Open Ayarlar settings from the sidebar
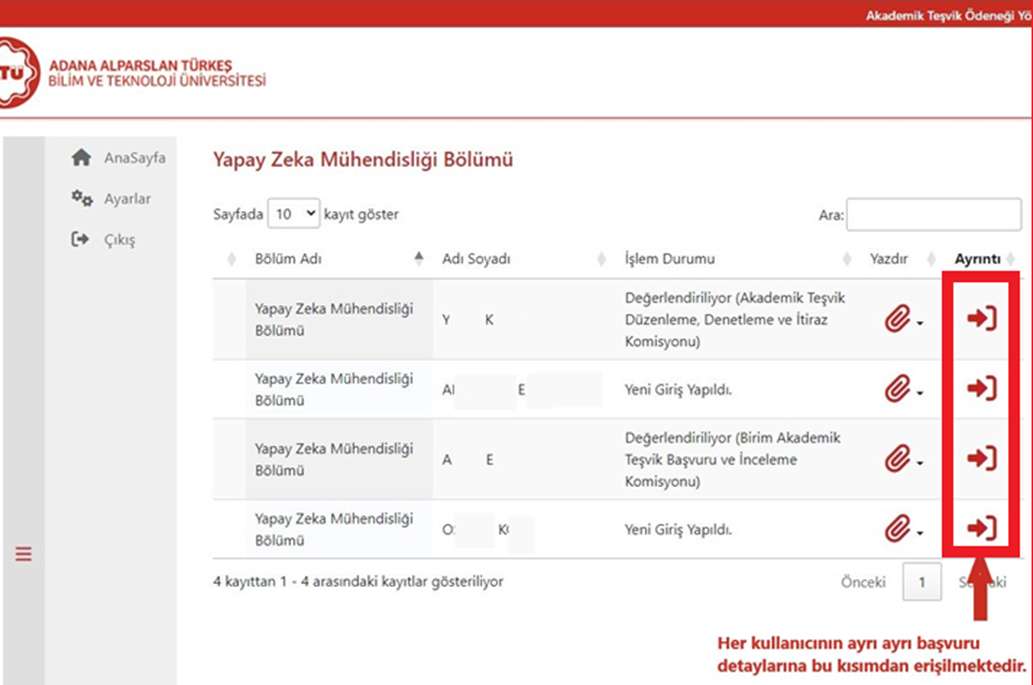Image resolution: width=1033 pixels, height=685 pixels. pos(111,199)
